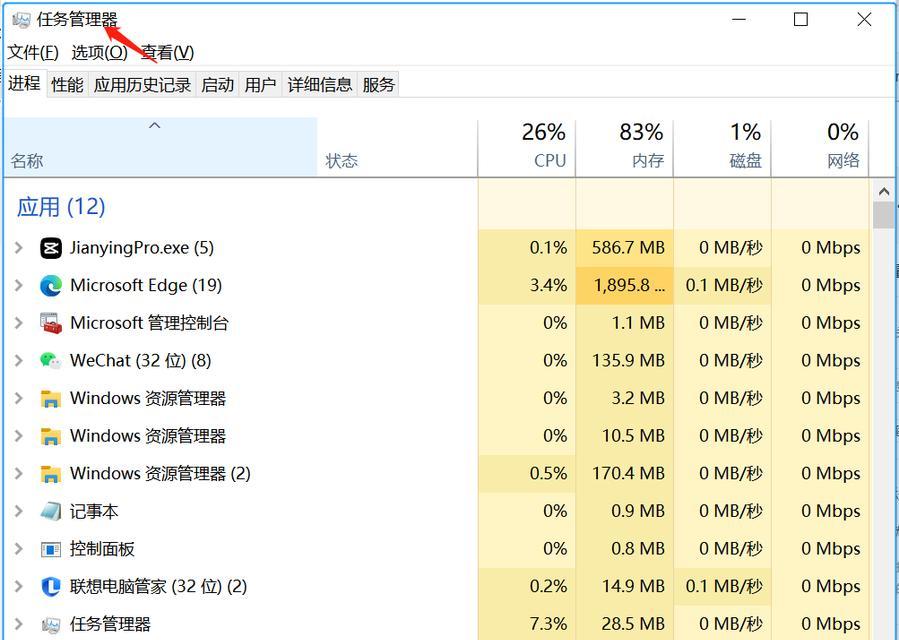Image resolution: width=899 pixels, height=640 pixels.
Task: Click the 任务管理器 row icon at the bottom of the list
Action: [x=50, y=625]
